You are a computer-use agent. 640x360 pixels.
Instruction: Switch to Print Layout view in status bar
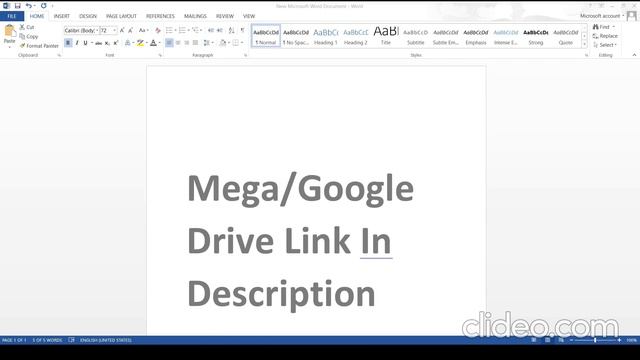547,340
